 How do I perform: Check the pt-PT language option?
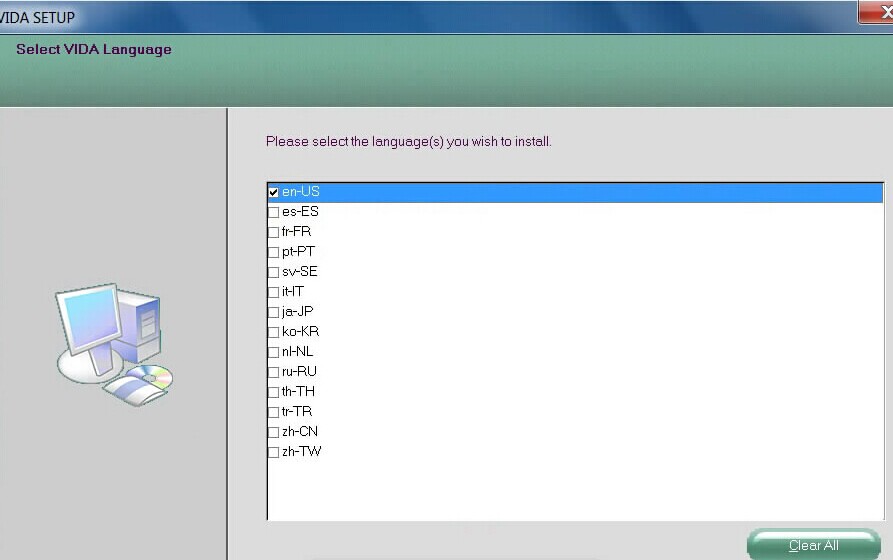[x=273, y=252]
